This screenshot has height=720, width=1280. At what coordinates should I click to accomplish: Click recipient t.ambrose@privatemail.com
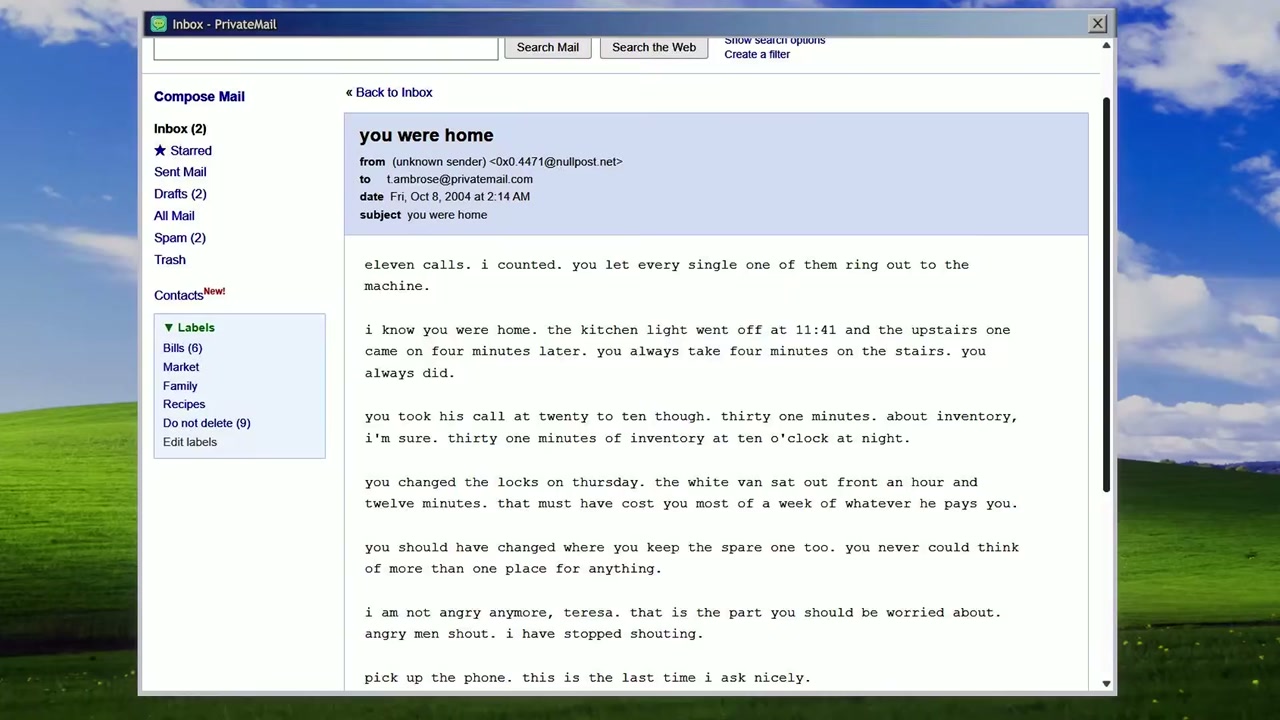pyautogui.click(x=460, y=179)
